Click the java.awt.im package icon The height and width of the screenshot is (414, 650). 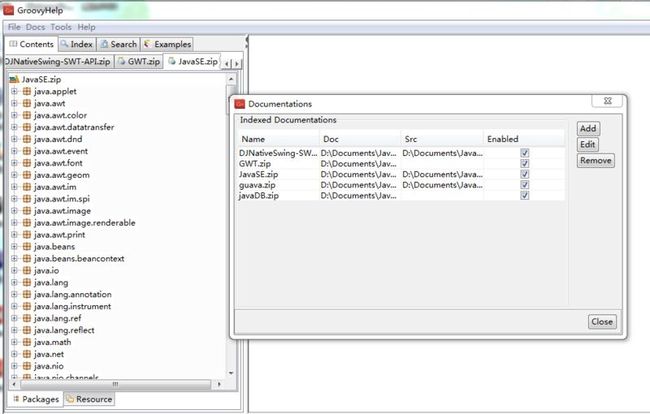(x=27, y=187)
